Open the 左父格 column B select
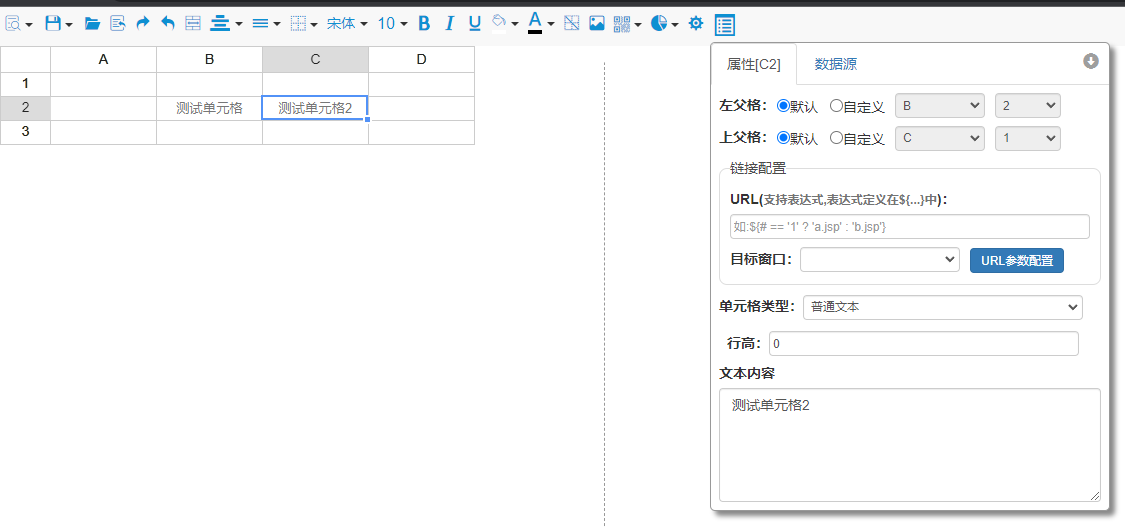This screenshot has height=528, width=1125. tap(940, 106)
